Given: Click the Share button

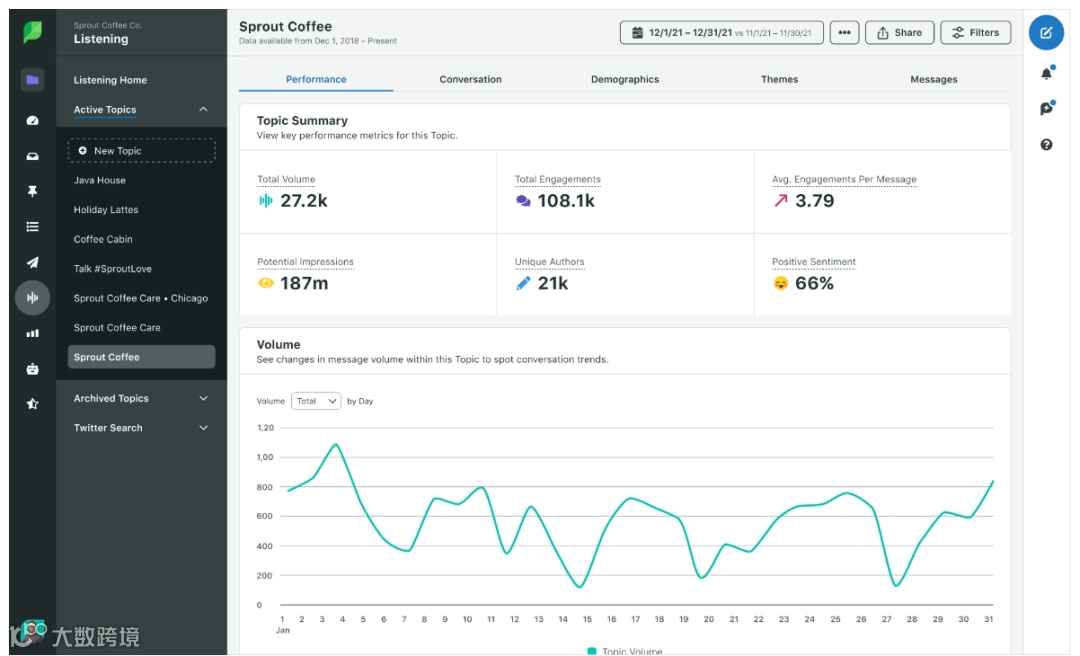Looking at the screenshot, I should point(900,32).
